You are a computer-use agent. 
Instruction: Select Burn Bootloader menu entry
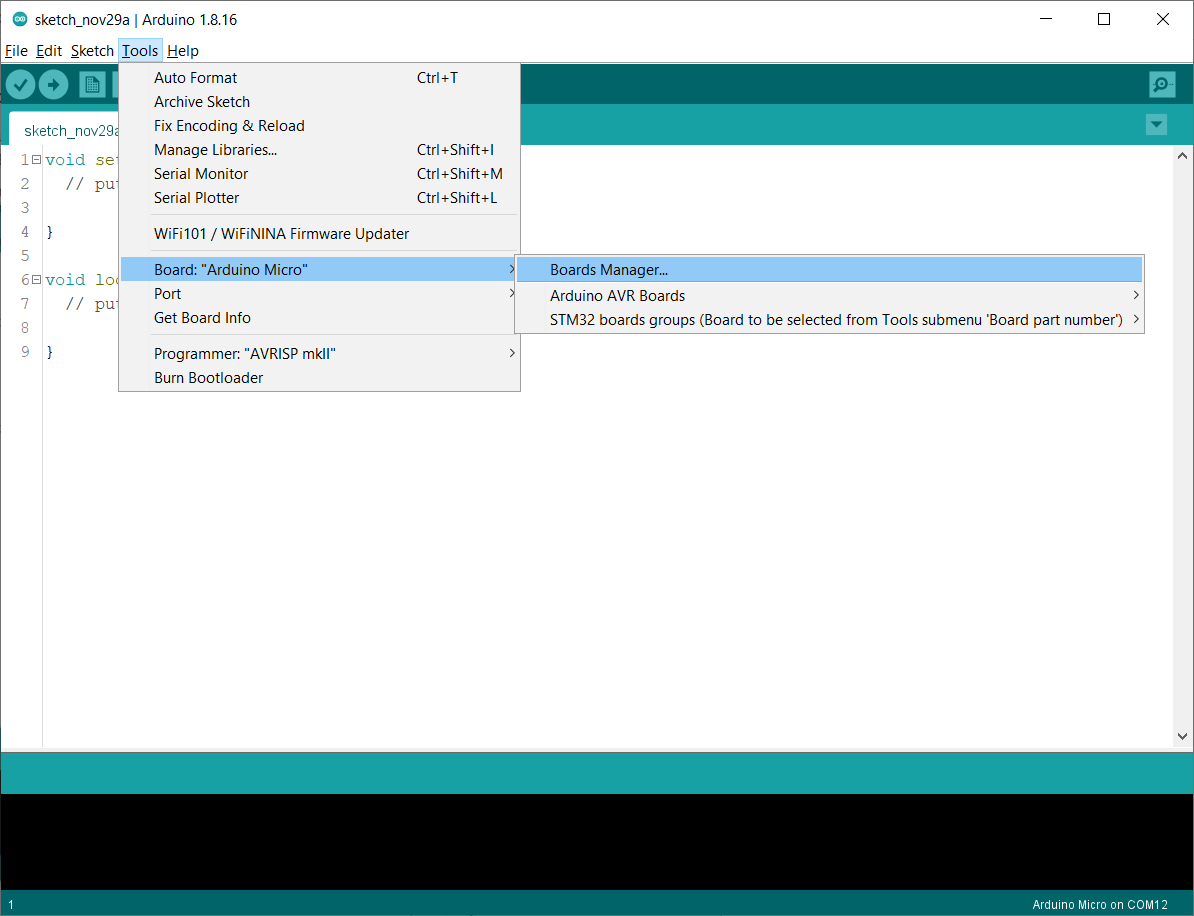(x=319, y=378)
